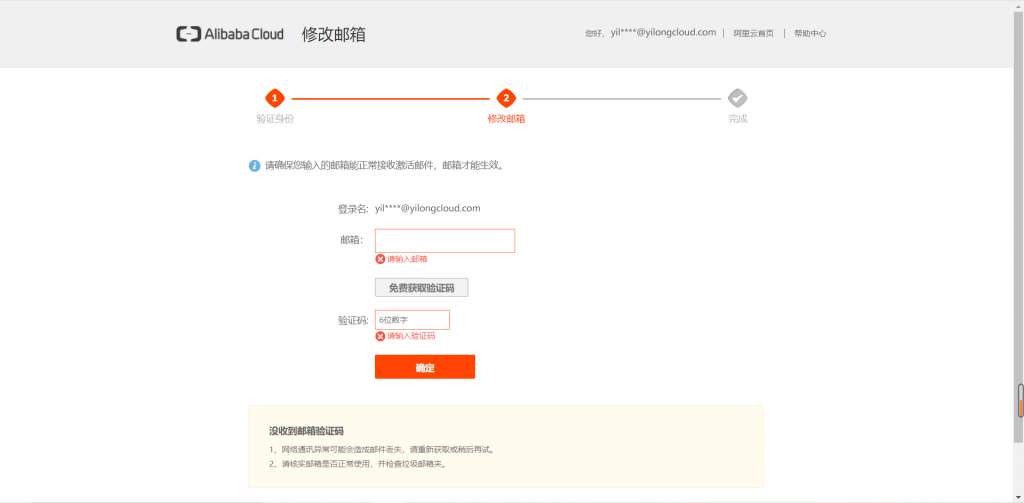1024x503 pixels.
Task: Click the orange 确定 button
Action: [x=424, y=366]
